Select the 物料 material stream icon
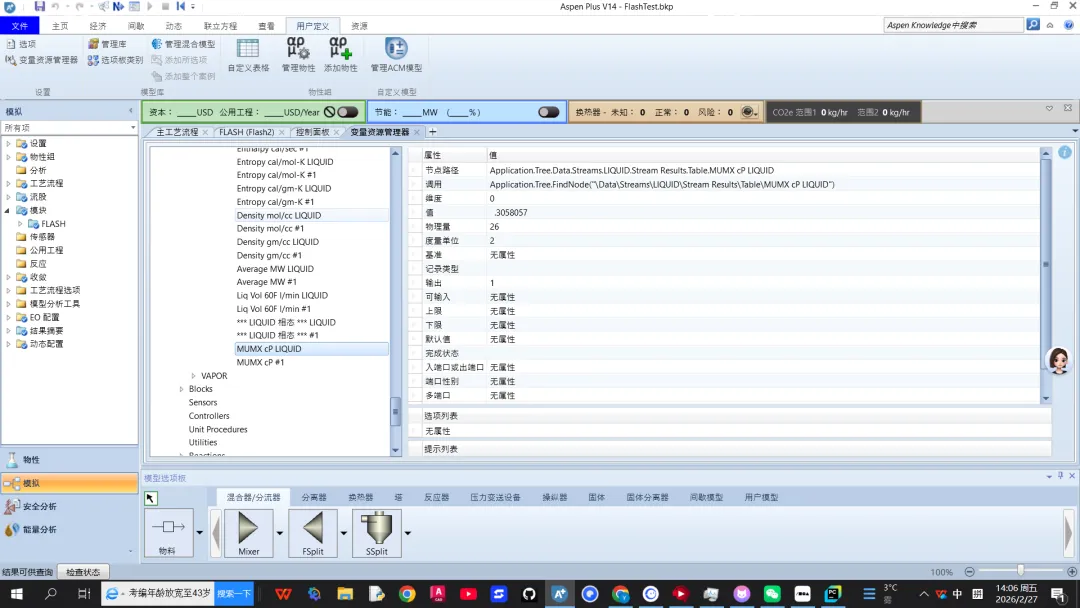Screen dimensions: 1080x608 pos(168,532)
